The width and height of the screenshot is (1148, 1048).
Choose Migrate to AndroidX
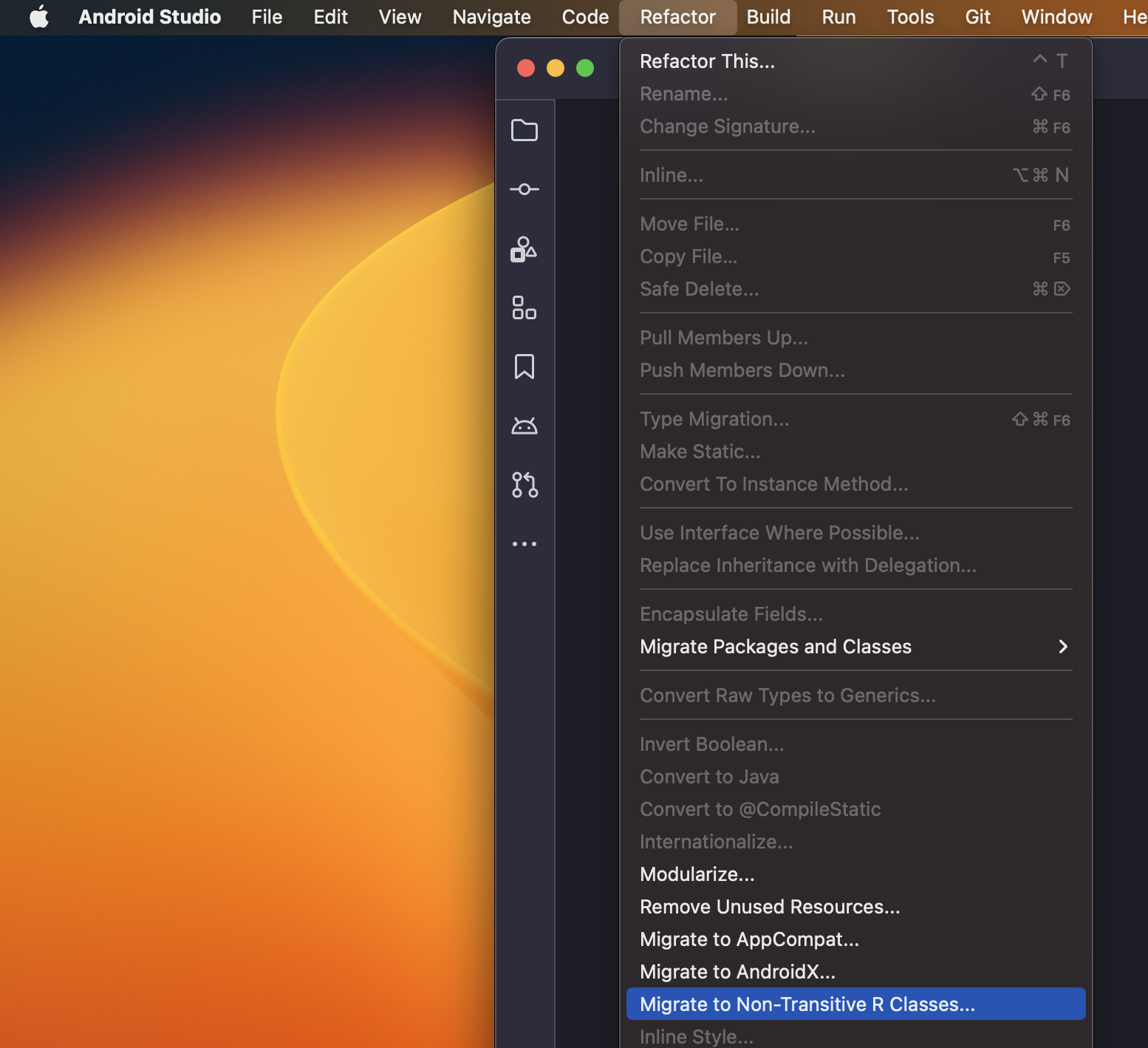click(x=737, y=972)
